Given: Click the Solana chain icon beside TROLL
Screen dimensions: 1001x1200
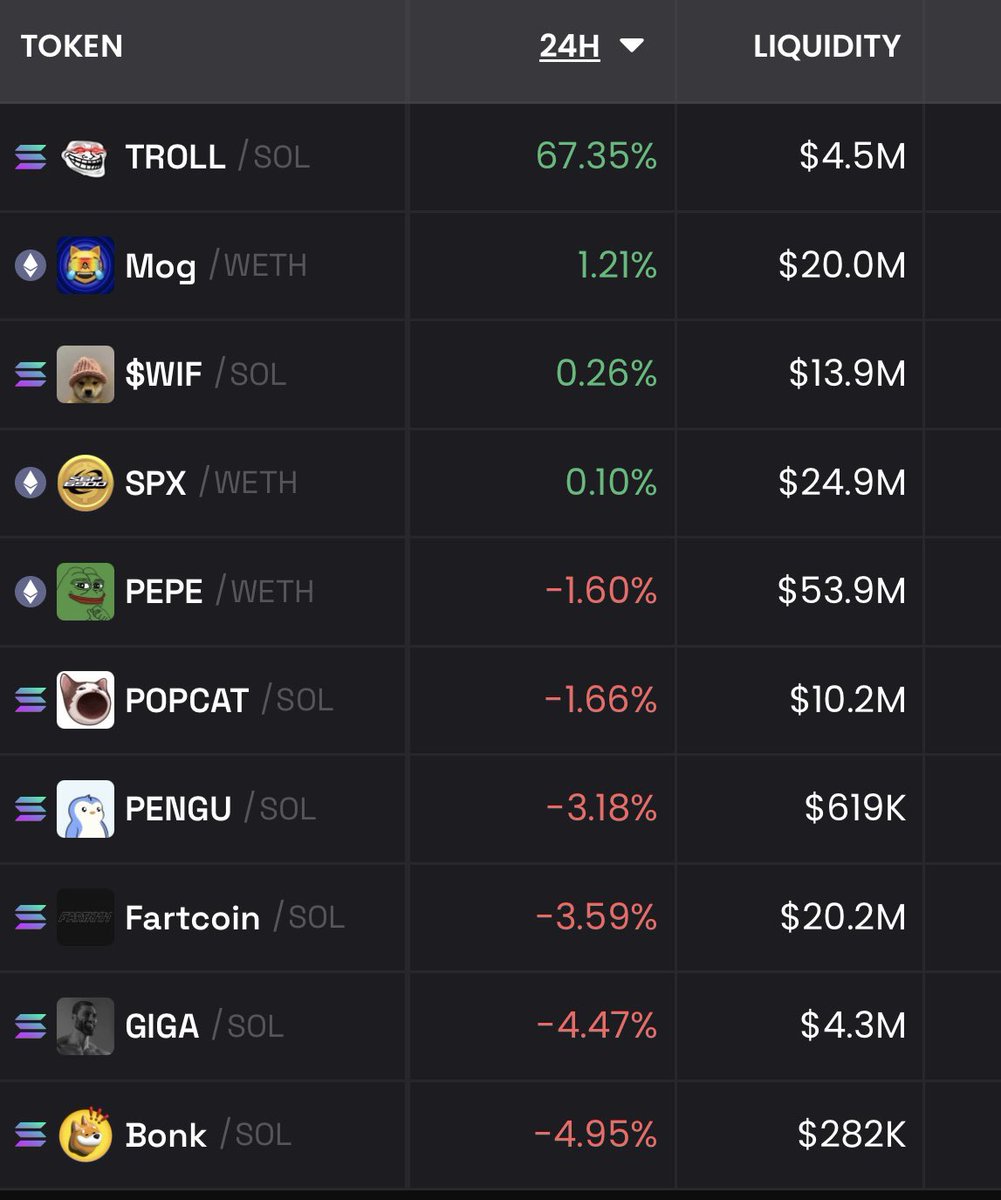Looking at the screenshot, I should click(30, 157).
